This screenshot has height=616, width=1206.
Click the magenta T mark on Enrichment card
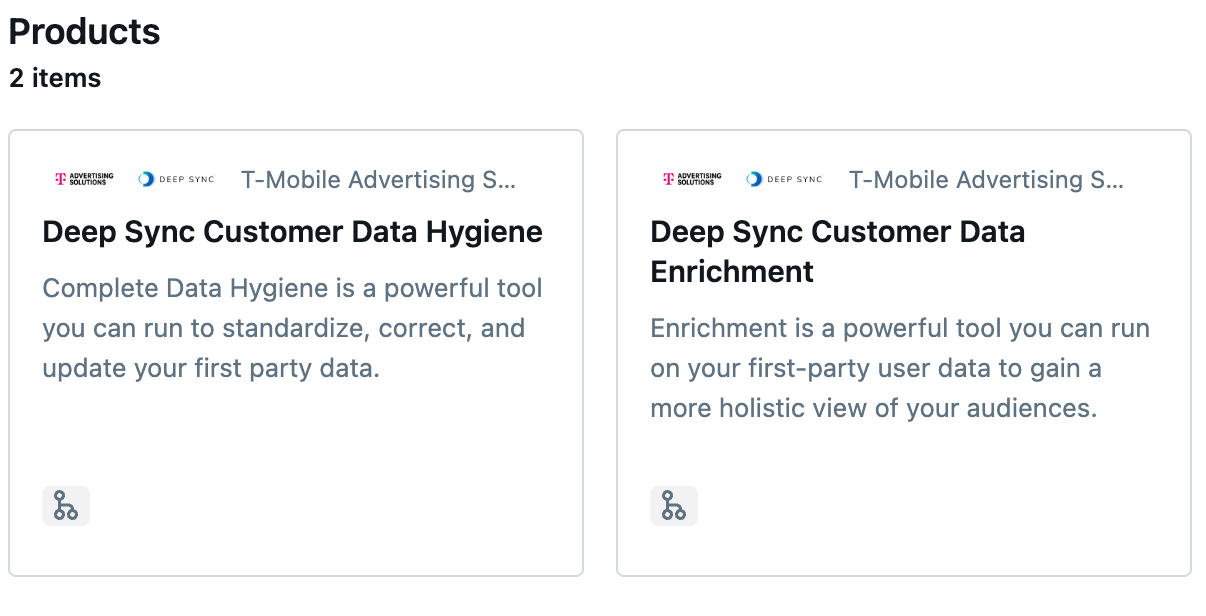[x=668, y=179]
